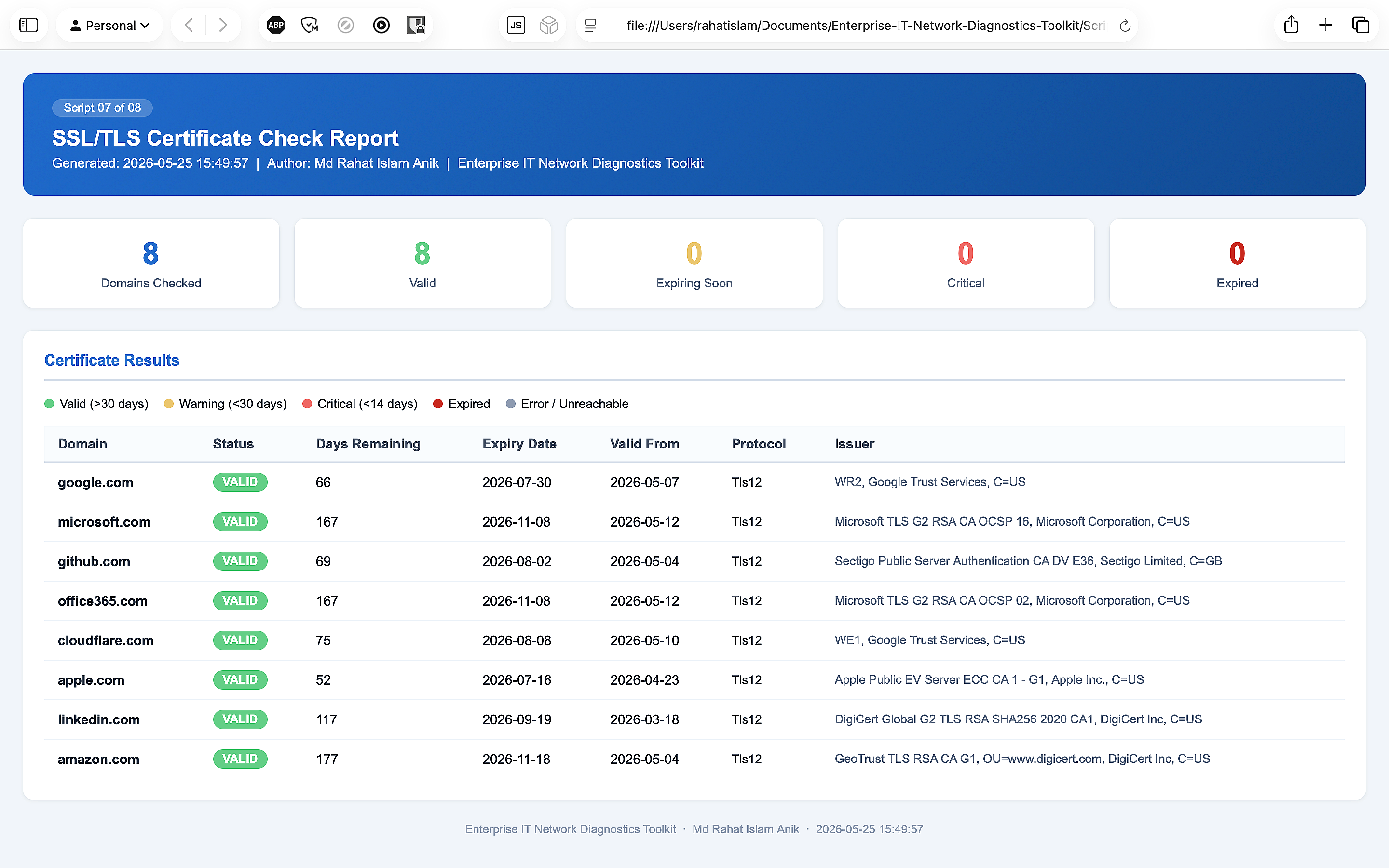
Task: Go back to the previous page
Action: click(189, 25)
